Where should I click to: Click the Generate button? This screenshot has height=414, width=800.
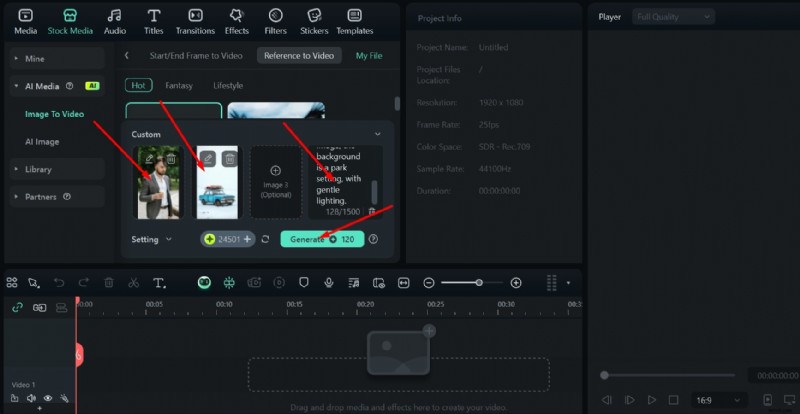pos(322,240)
